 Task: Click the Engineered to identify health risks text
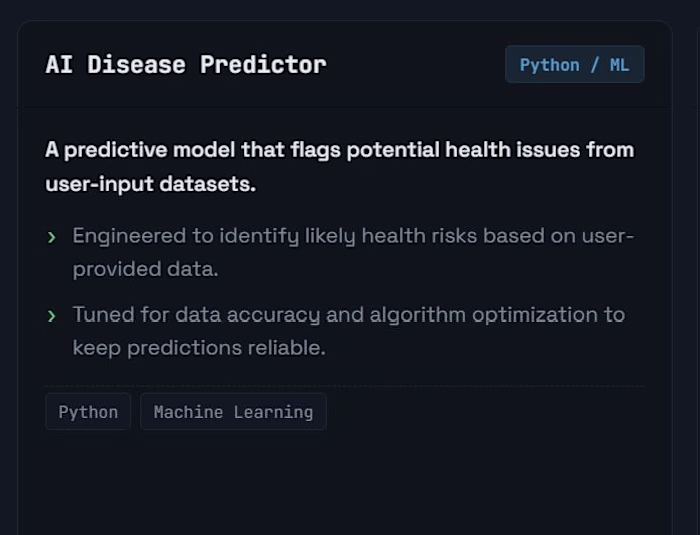coord(353,252)
